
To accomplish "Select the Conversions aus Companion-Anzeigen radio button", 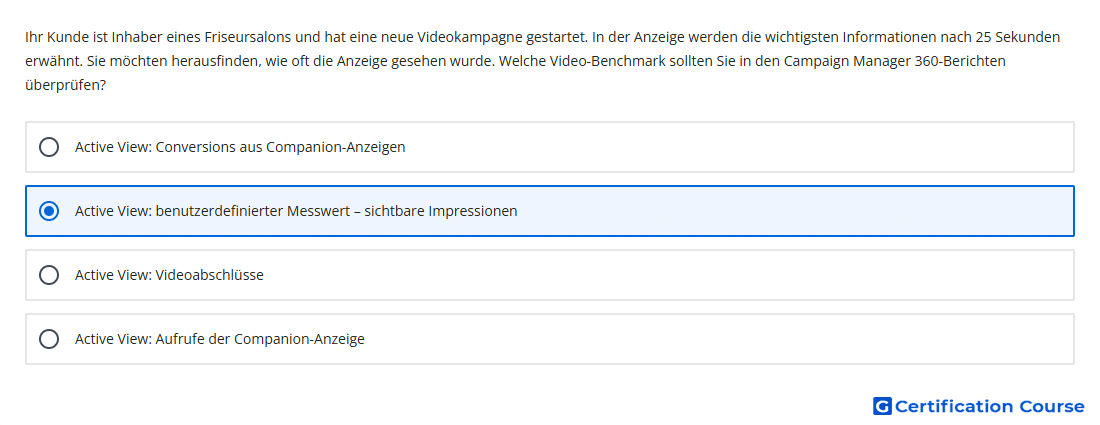I will 49,147.
